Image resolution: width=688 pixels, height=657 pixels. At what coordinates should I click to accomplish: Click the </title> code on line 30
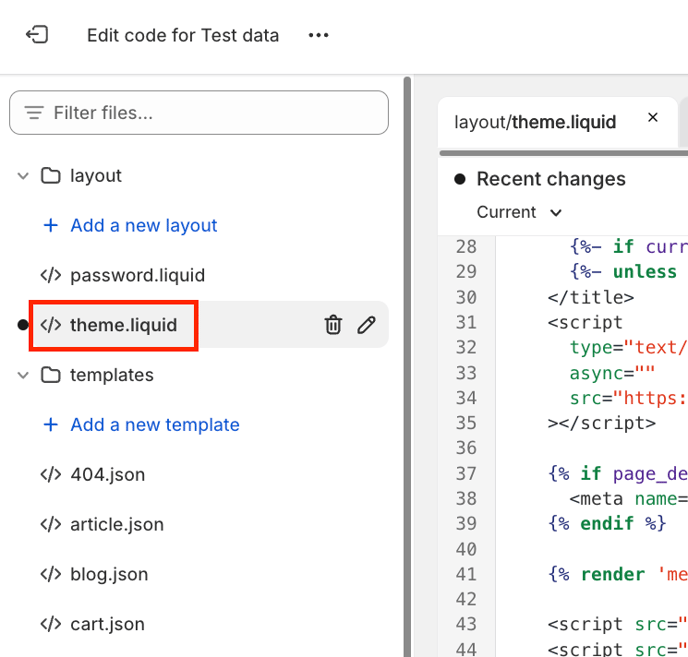tap(591, 298)
